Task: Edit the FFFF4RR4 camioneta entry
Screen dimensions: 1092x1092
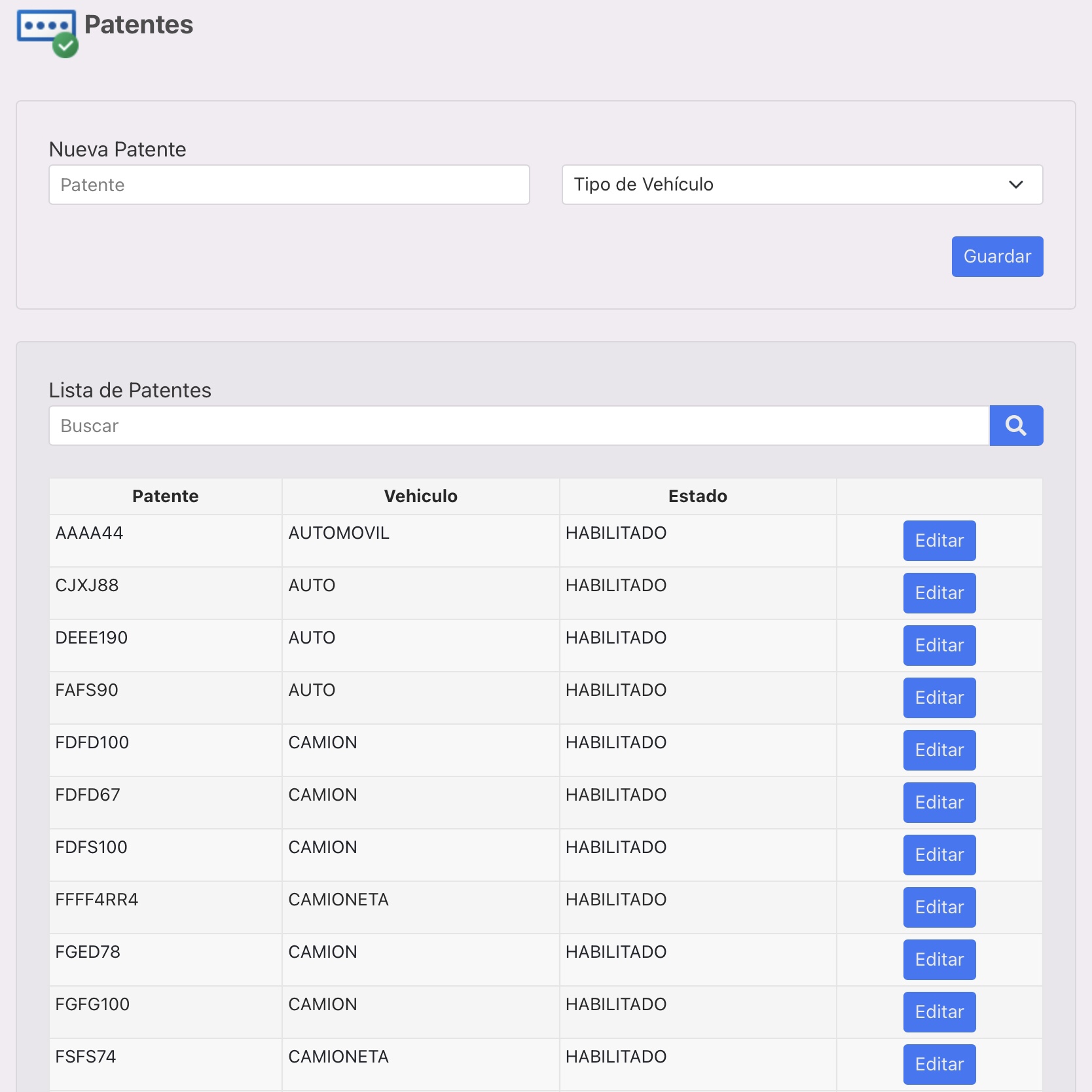Action: (939, 907)
